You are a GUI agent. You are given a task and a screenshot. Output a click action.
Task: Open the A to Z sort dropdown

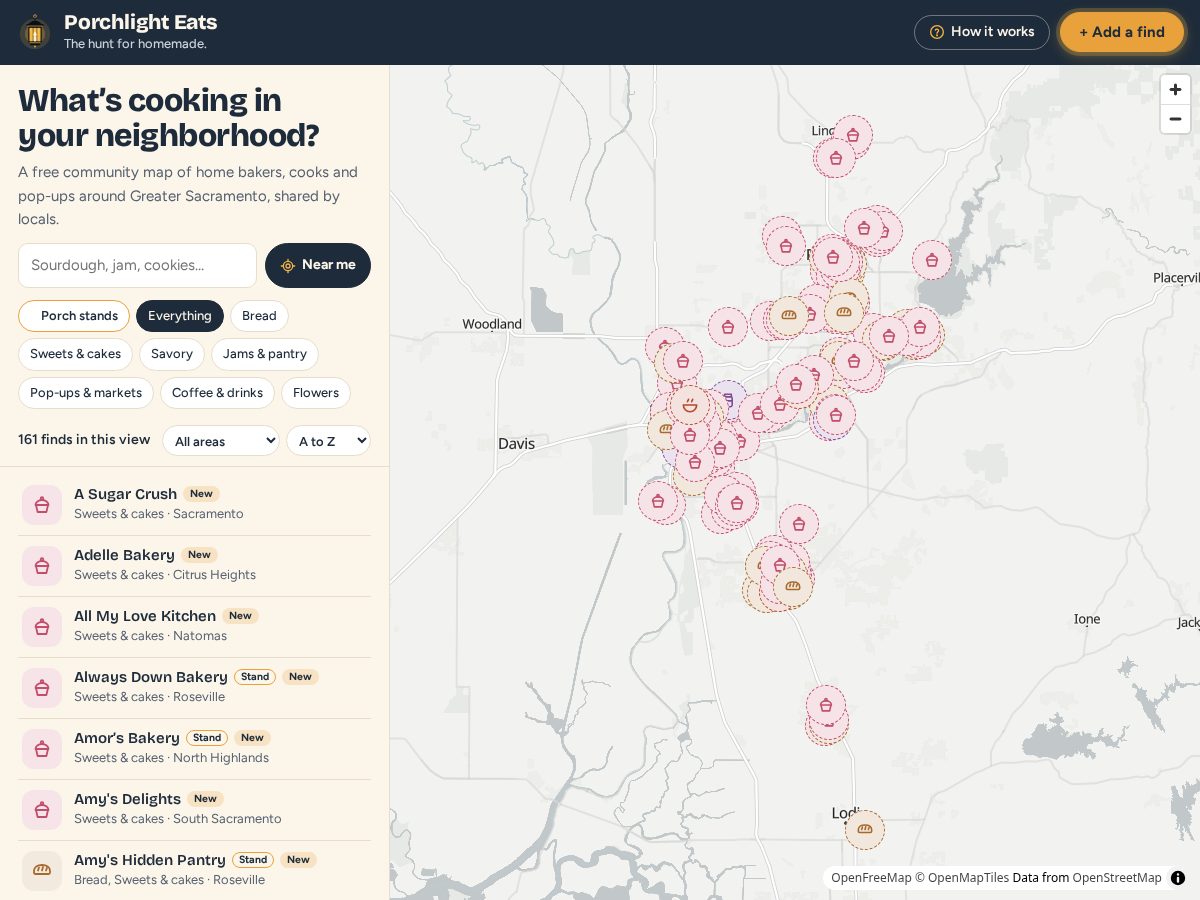pos(328,441)
